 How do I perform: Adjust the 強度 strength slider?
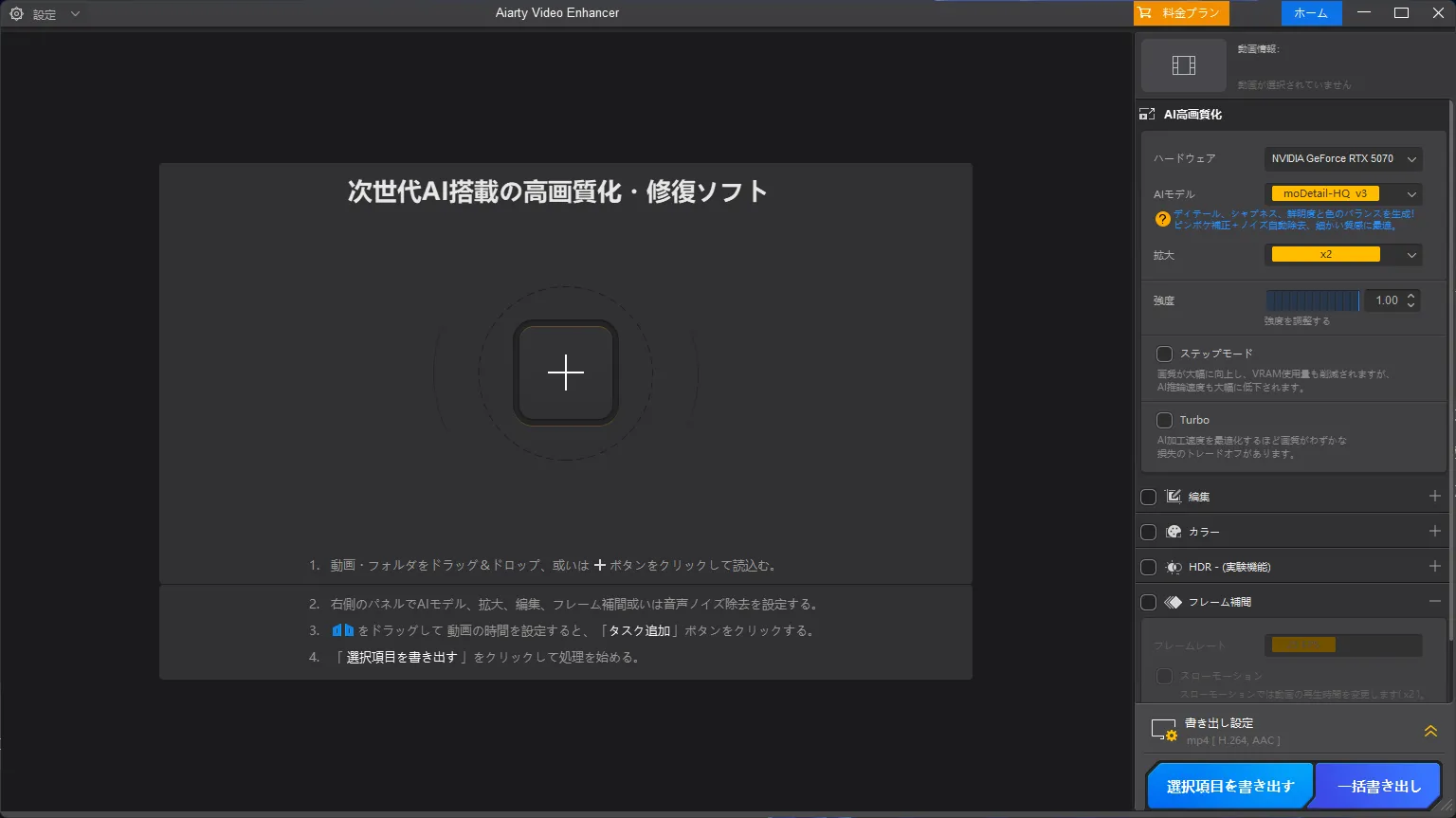[1313, 300]
